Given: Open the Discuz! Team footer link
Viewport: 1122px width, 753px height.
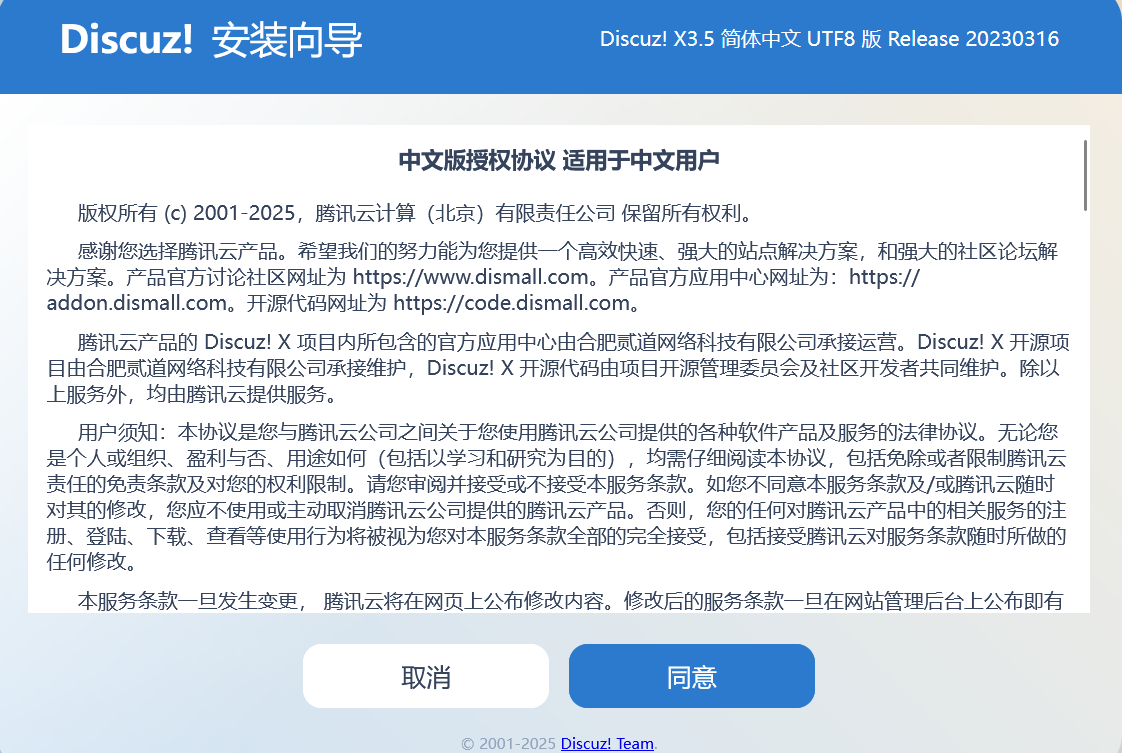Looking at the screenshot, I should (607, 744).
